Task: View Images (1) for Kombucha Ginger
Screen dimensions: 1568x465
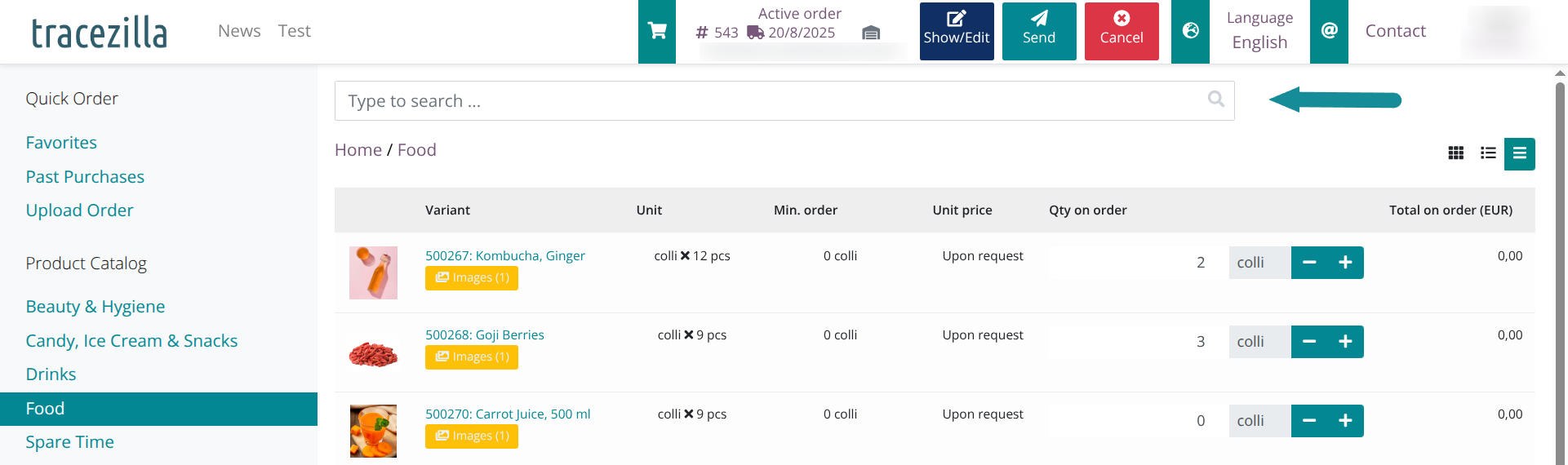Action: [x=472, y=278]
